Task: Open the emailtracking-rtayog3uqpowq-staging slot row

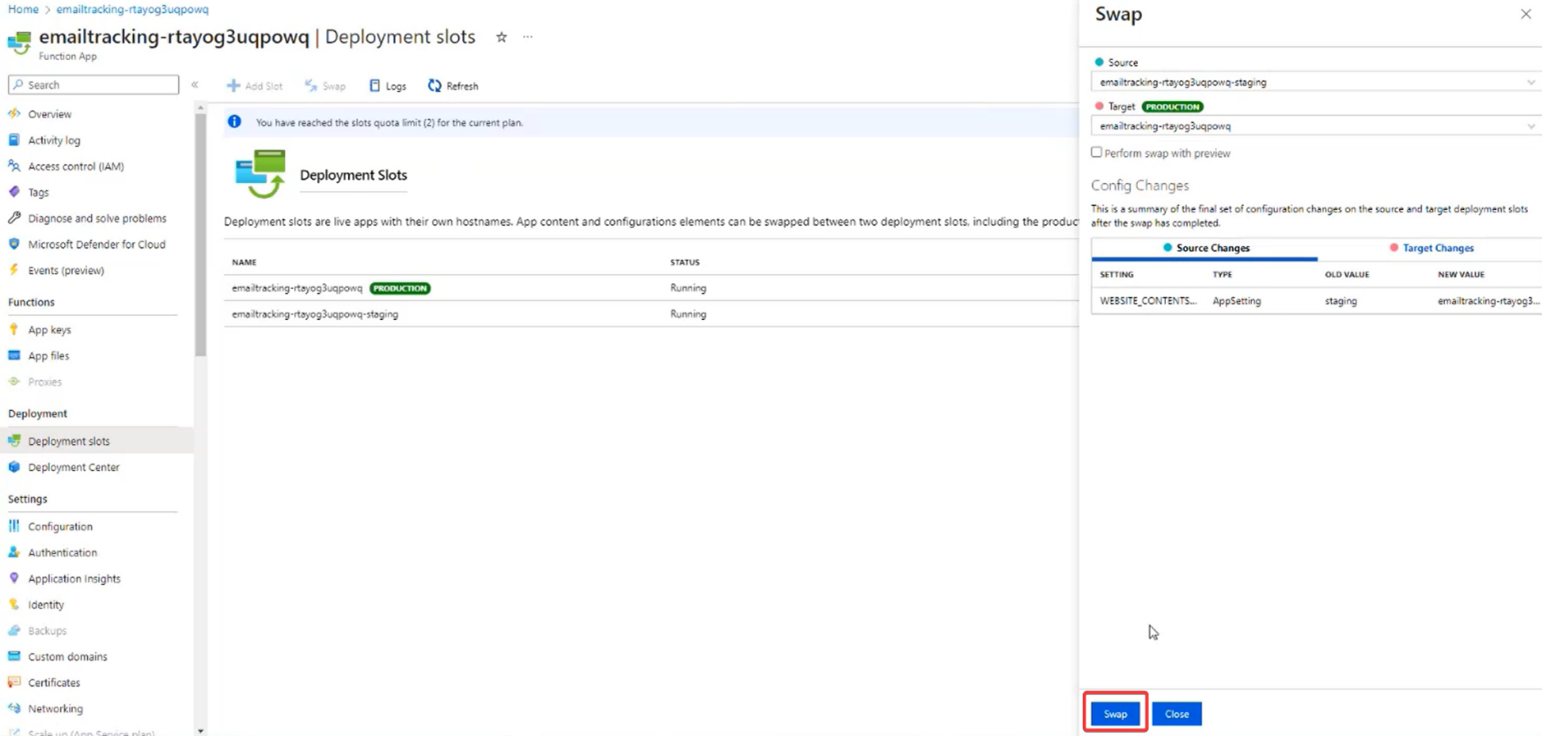Action: (x=650, y=314)
